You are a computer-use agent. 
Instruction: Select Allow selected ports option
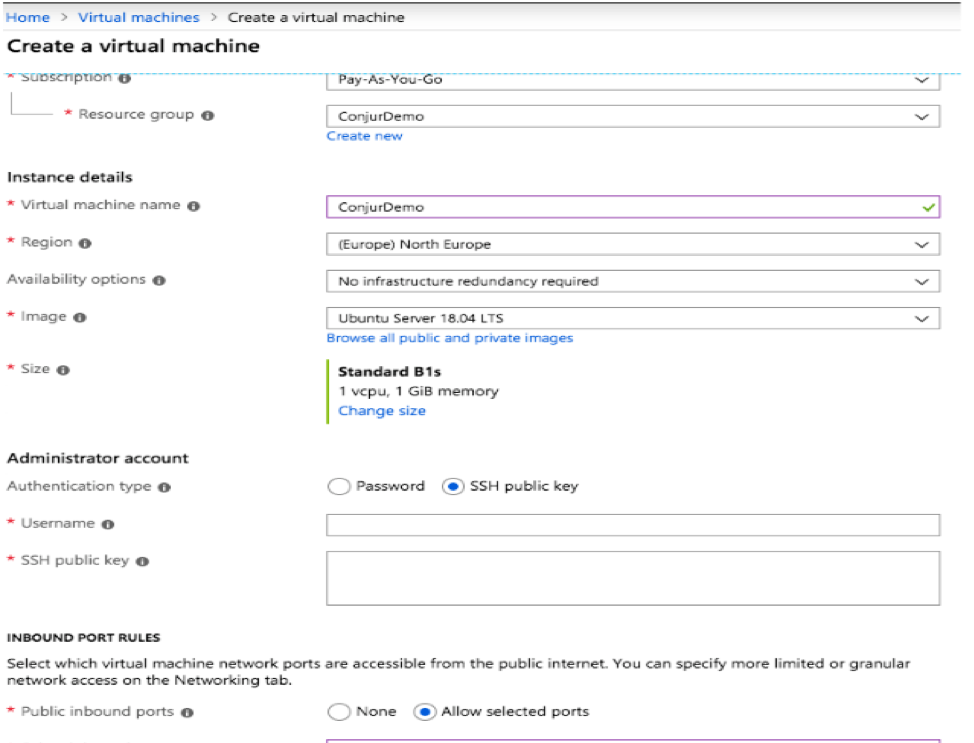click(x=424, y=712)
